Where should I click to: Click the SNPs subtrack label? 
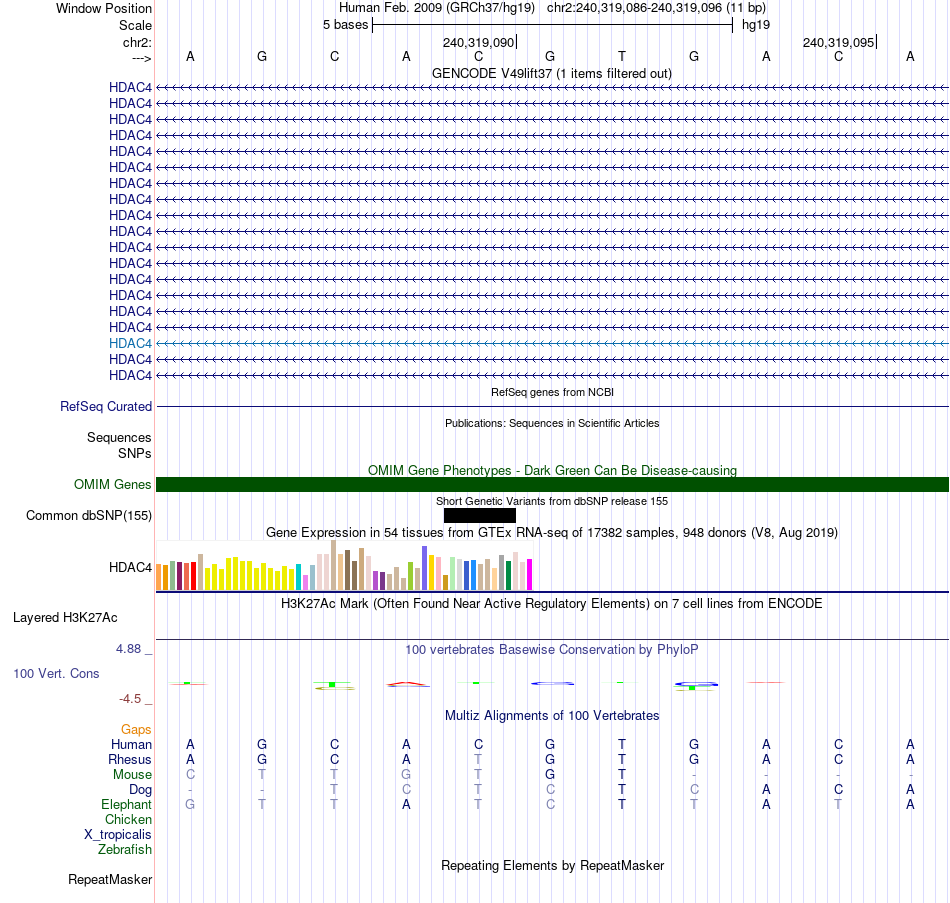click(x=135, y=453)
